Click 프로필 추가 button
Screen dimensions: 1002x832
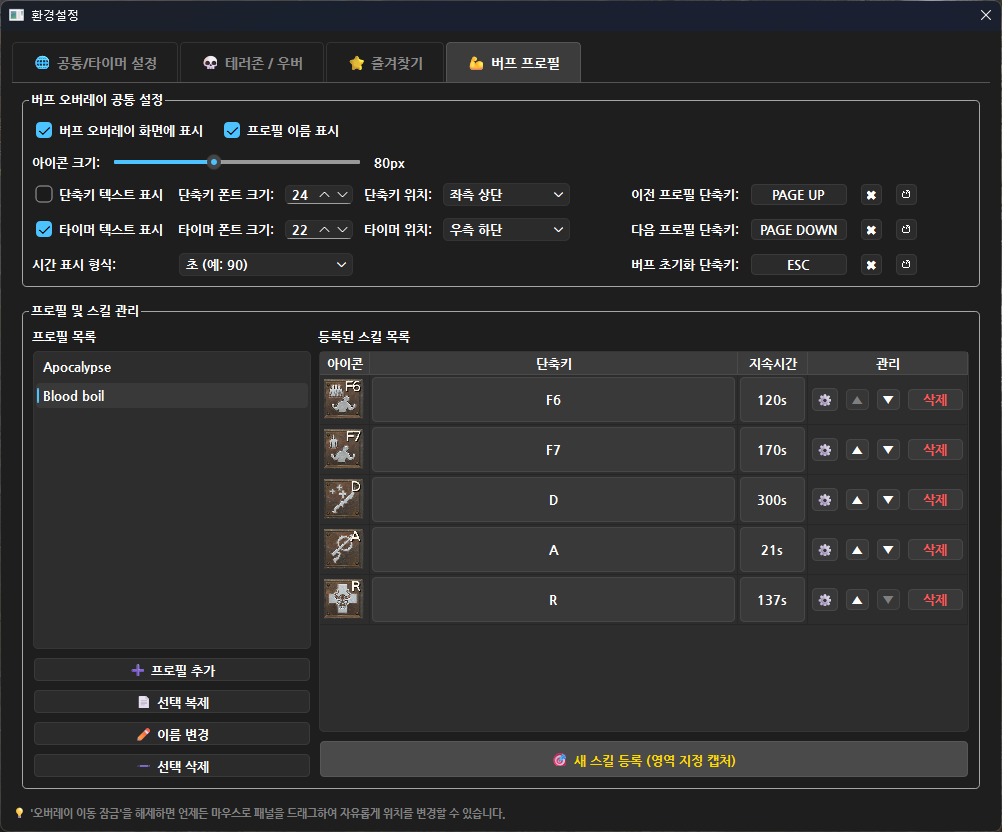click(x=172, y=670)
